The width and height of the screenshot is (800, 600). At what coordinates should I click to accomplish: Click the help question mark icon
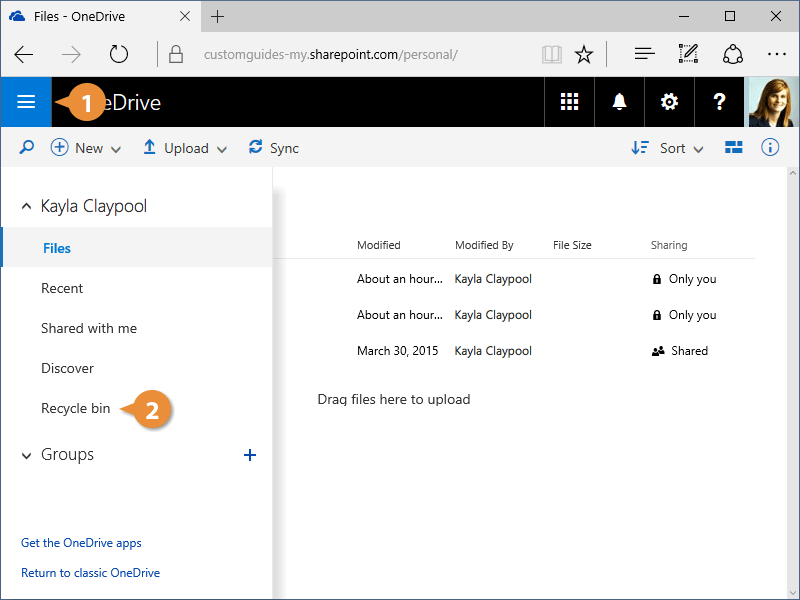(719, 102)
